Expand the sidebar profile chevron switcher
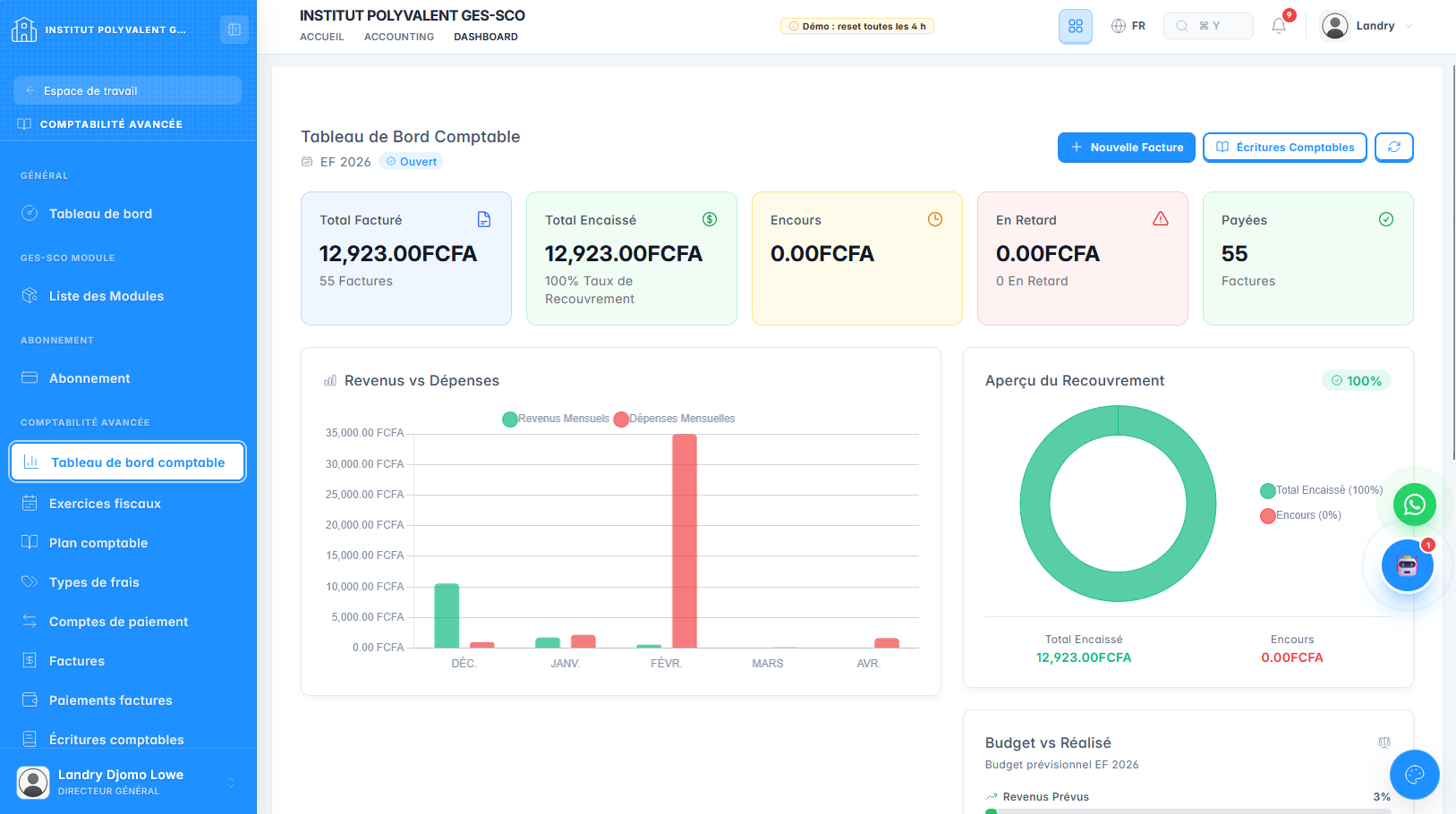Viewport: 1456px width, 814px height. pos(231,783)
